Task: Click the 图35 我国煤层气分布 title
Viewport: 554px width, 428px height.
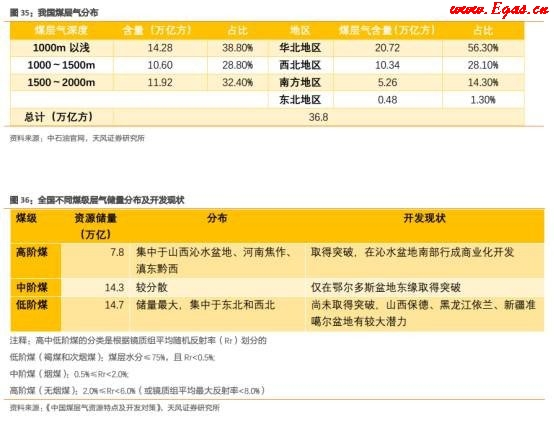Action: [54, 13]
